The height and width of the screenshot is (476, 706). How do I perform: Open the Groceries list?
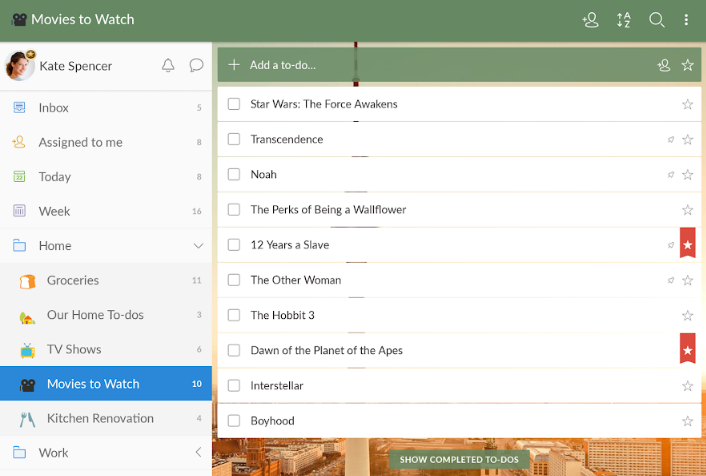(73, 281)
